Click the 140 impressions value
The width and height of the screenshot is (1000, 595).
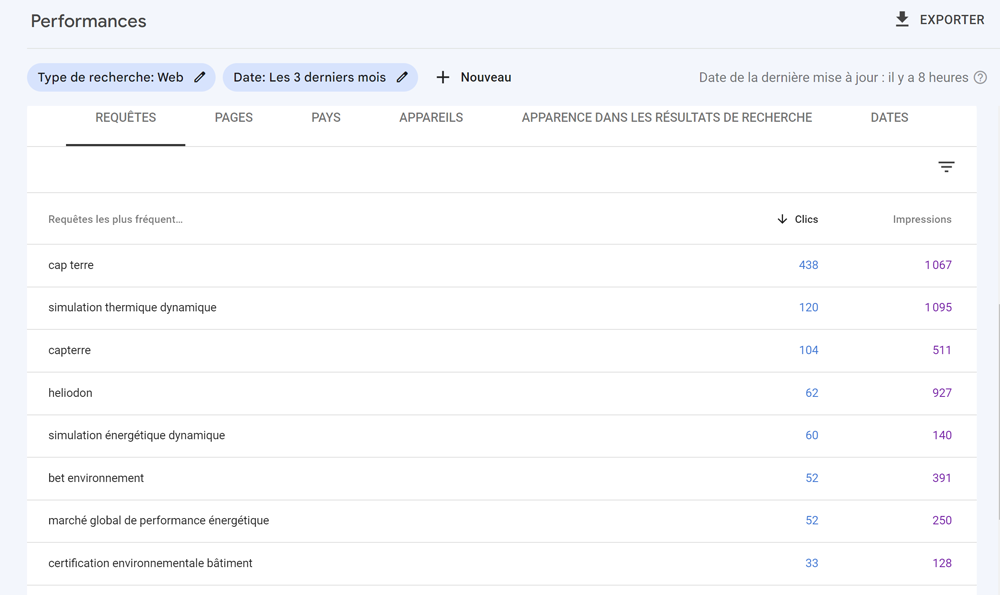pos(941,435)
